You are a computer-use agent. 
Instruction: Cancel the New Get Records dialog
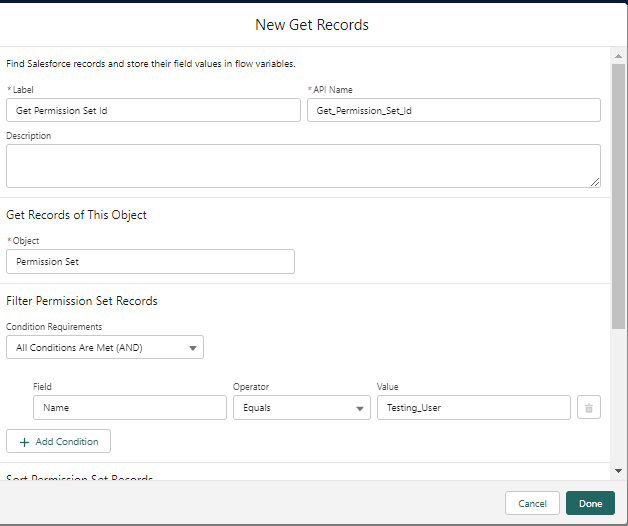(532, 503)
